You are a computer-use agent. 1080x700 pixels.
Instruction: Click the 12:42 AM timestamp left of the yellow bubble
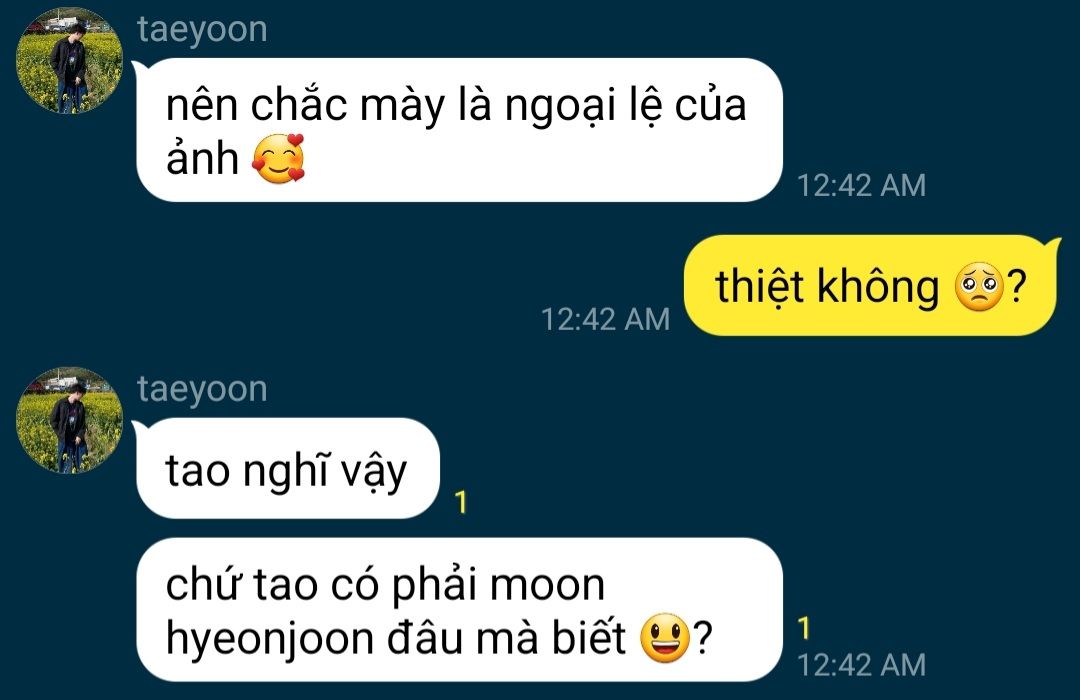(605, 319)
